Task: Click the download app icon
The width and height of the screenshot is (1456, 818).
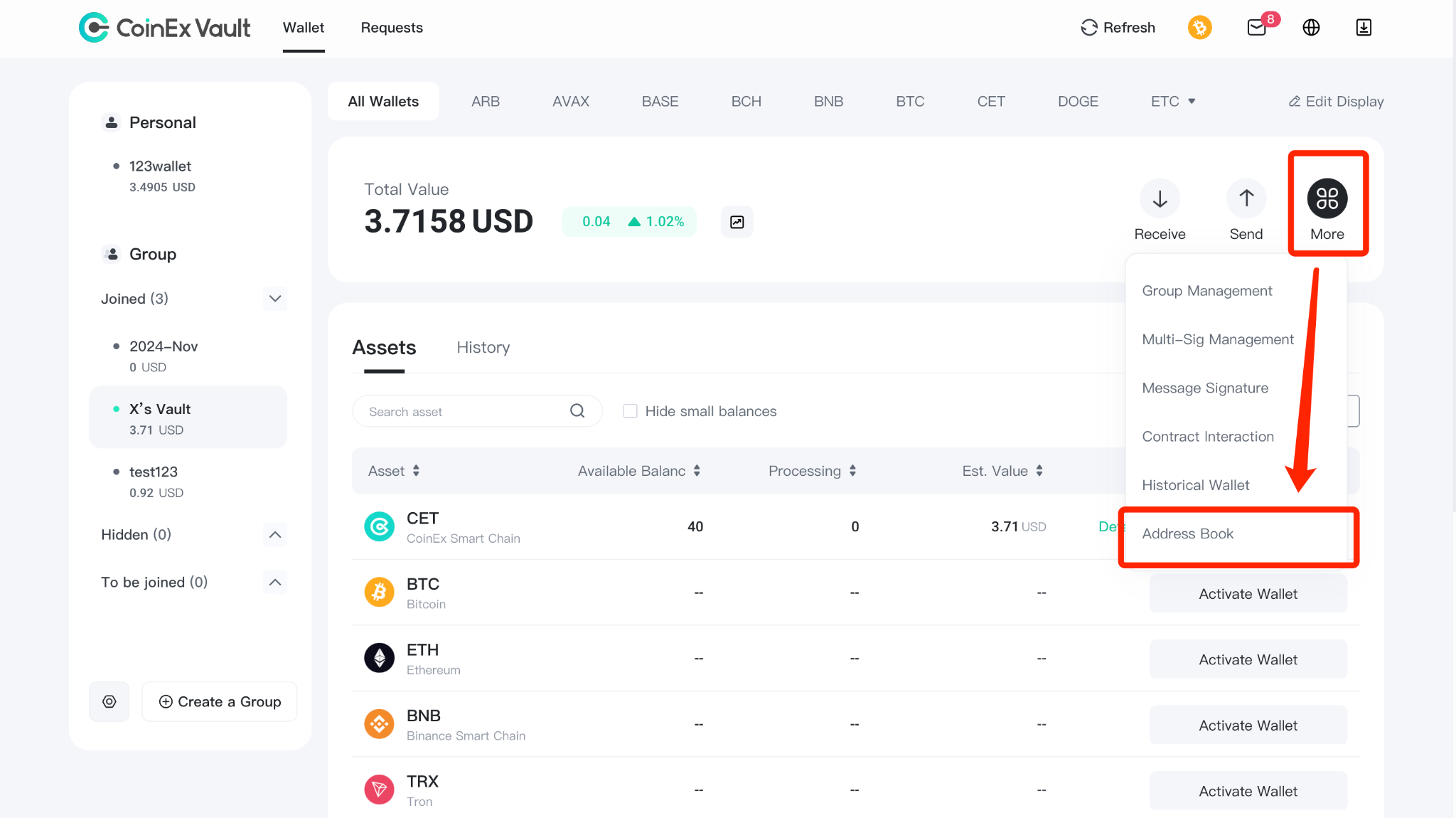Action: click(x=1364, y=28)
